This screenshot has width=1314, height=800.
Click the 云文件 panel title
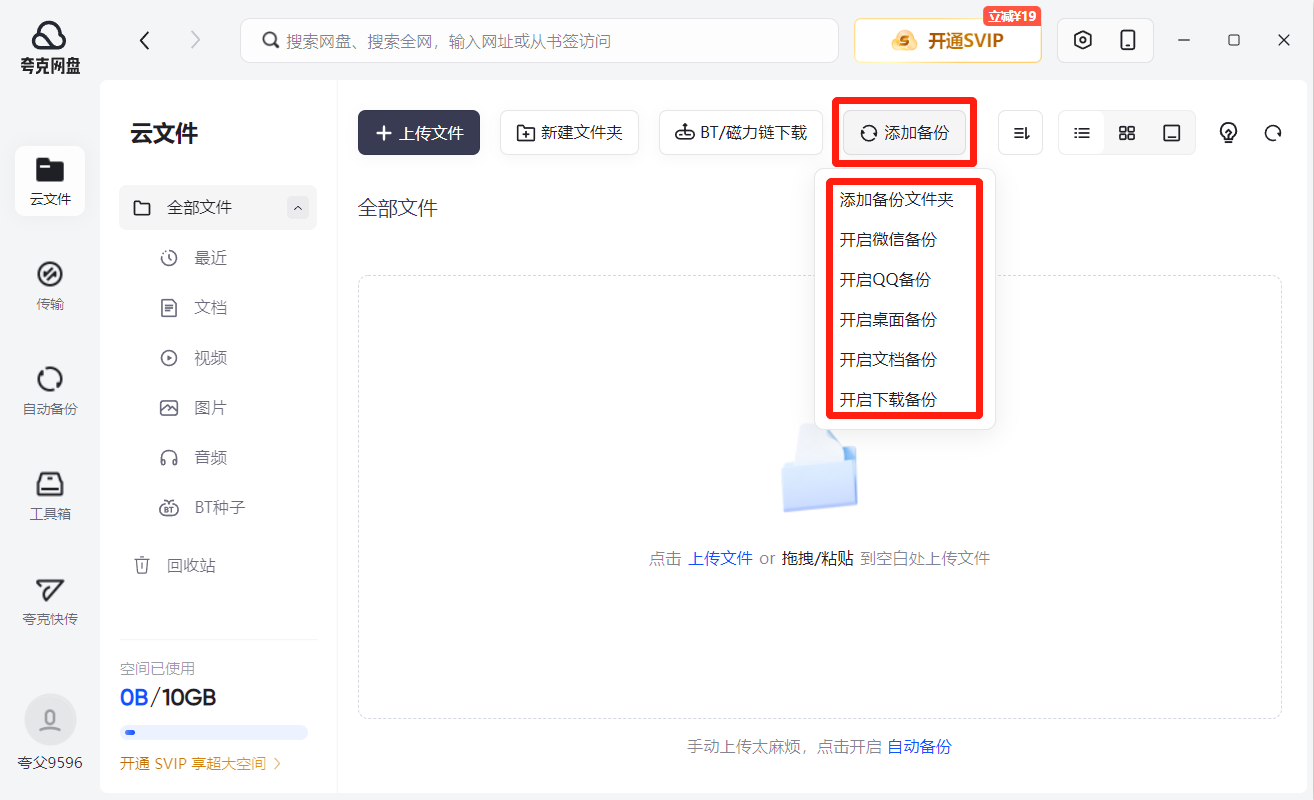[x=164, y=133]
